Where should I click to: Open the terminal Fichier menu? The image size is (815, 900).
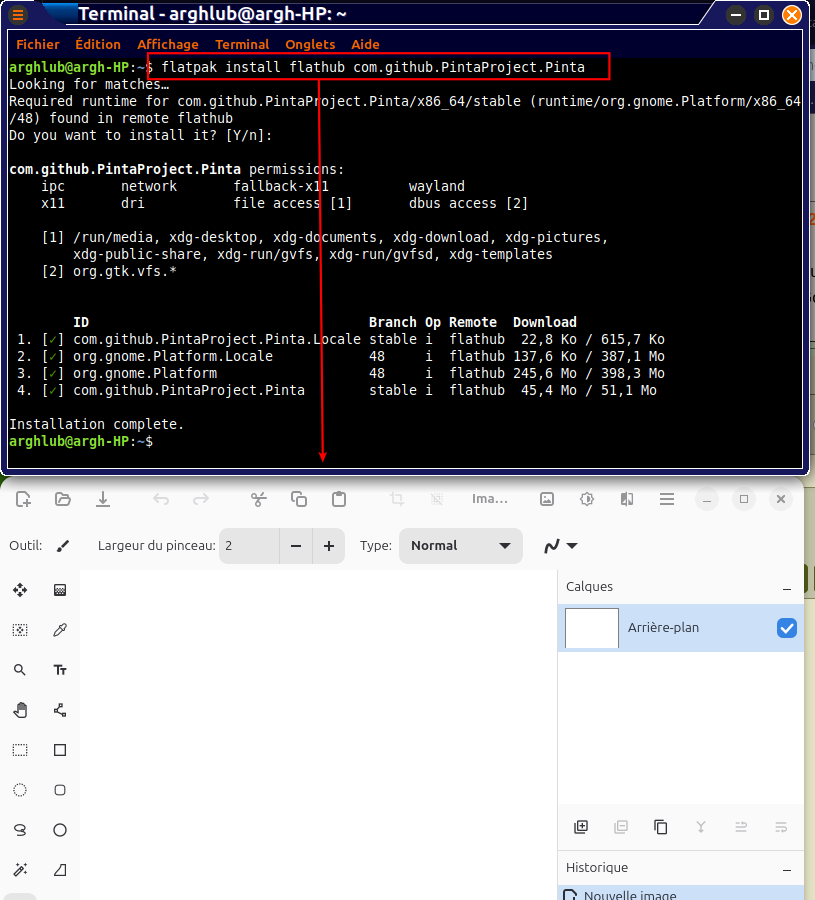pyautogui.click(x=38, y=44)
